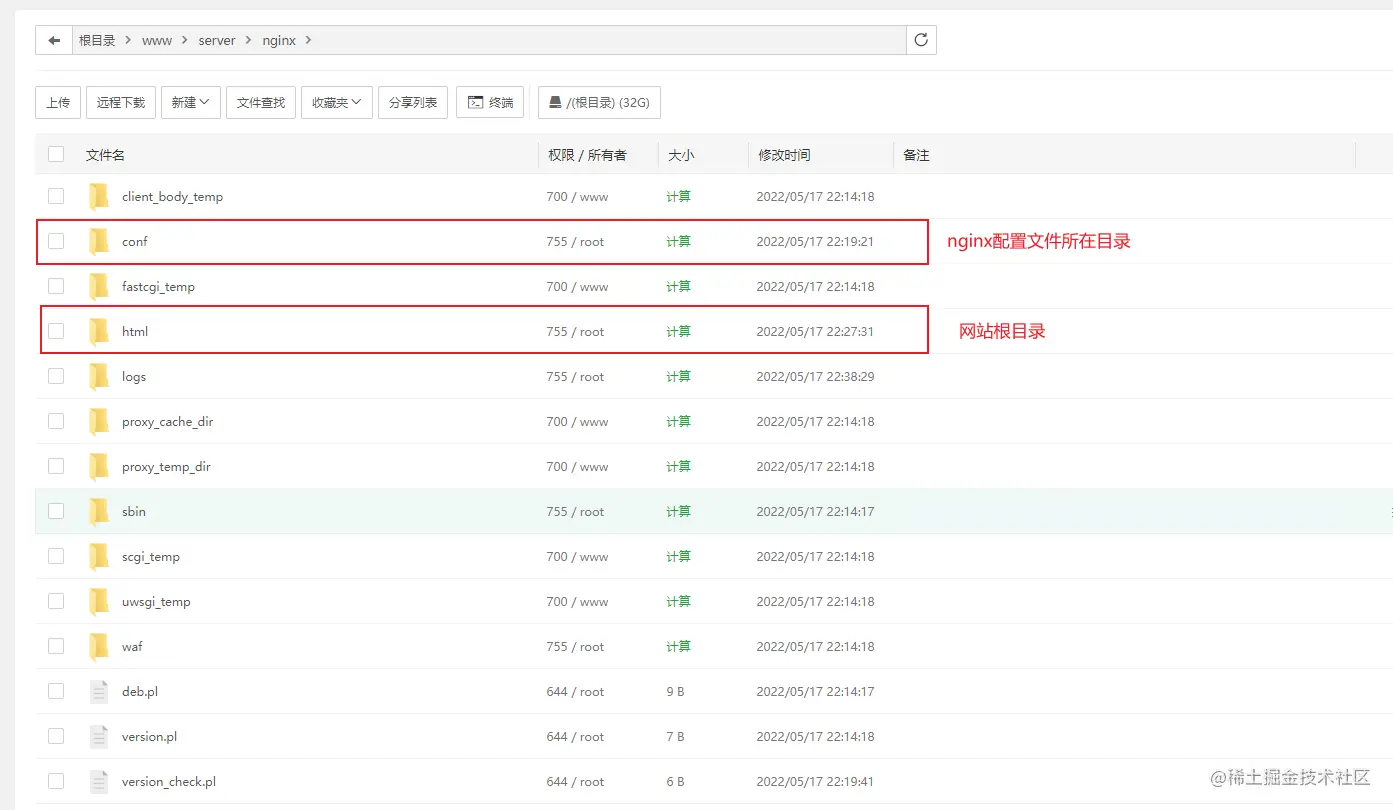This screenshot has width=1393, height=810.
Task: Check the proxy_cache_dir row checkbox
Action: pos(56,421)
